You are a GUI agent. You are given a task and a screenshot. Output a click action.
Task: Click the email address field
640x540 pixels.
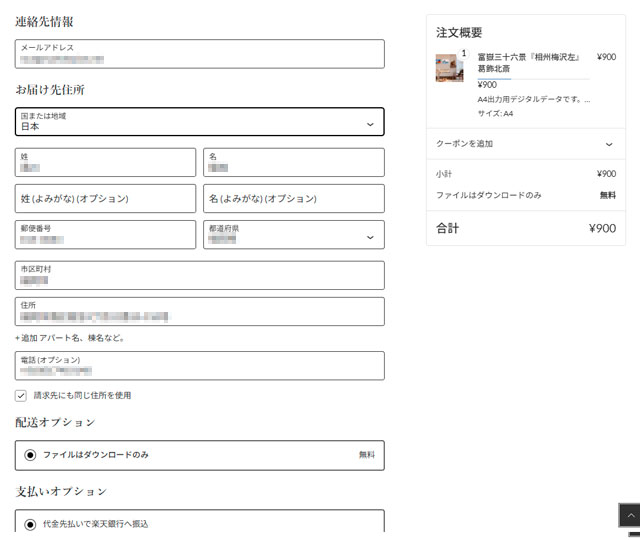(200, 54)
